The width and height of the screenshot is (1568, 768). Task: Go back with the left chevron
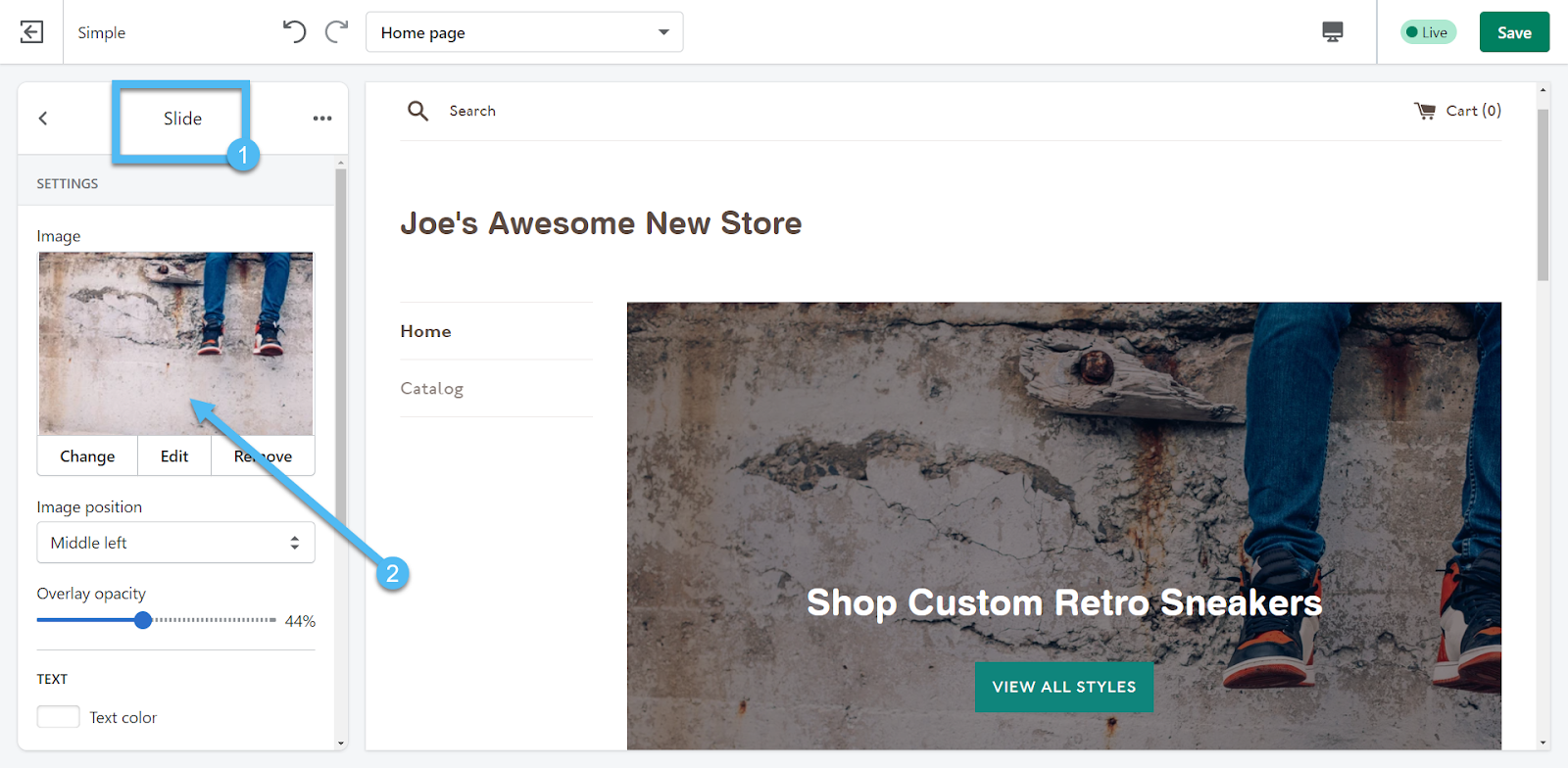coord(43,119)
